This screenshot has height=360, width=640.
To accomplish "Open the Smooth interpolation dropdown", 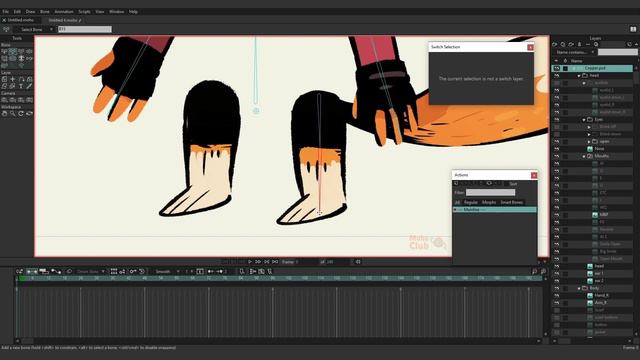I will tap(167, 271).
